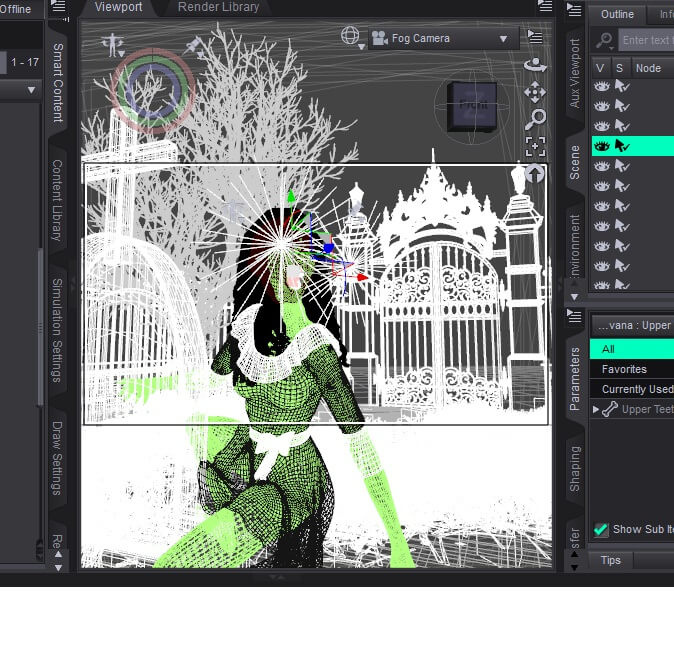This screenshot has width=674, height=661.
Task: Click the frame selection bracket icon
Action: [x=535, y=146]
